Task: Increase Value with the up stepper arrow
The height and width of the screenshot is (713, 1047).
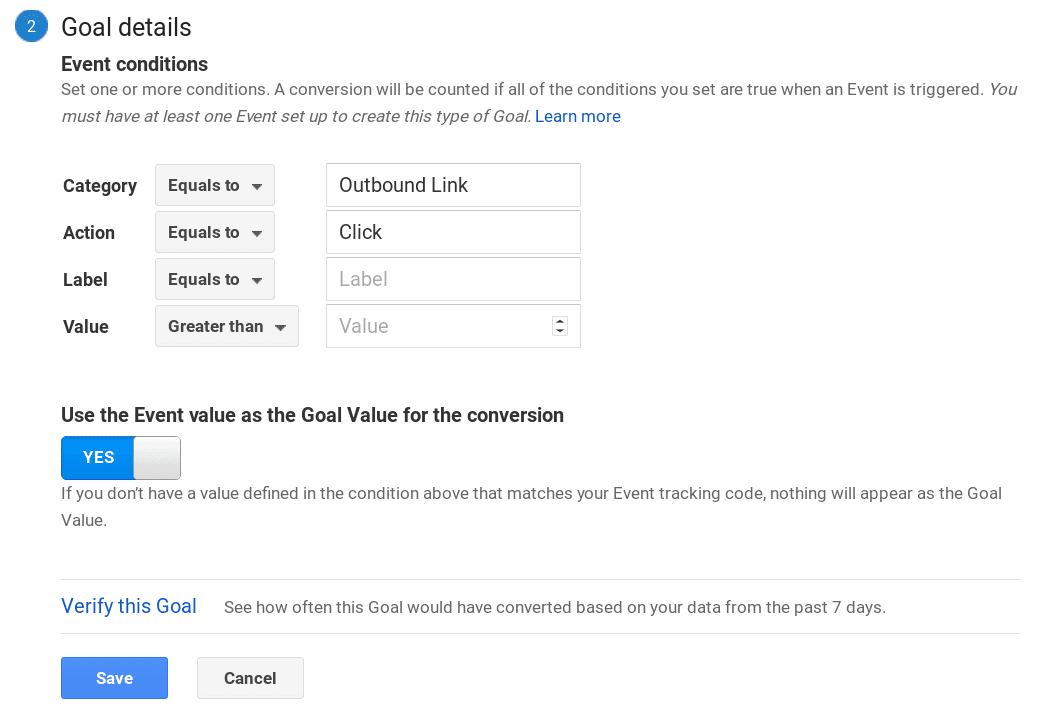Action: [x=560, y=321]
